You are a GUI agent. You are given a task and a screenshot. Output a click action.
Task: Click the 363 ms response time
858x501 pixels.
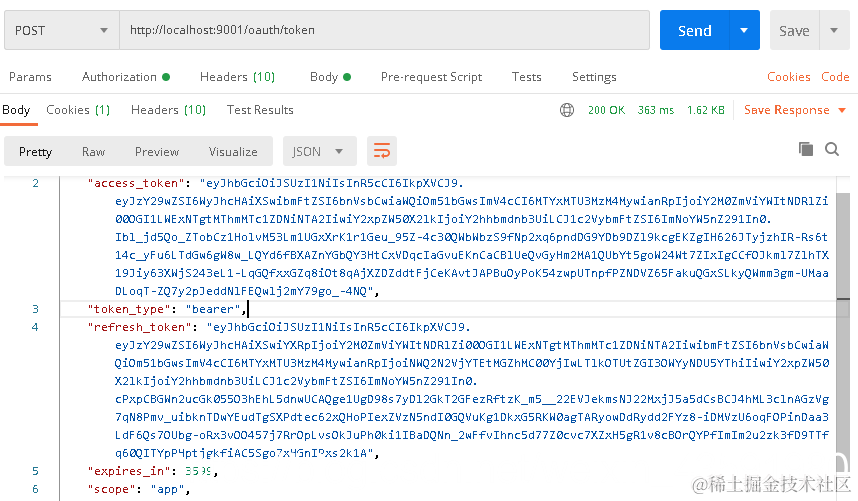pyautogui.click(x=656, y=110)
